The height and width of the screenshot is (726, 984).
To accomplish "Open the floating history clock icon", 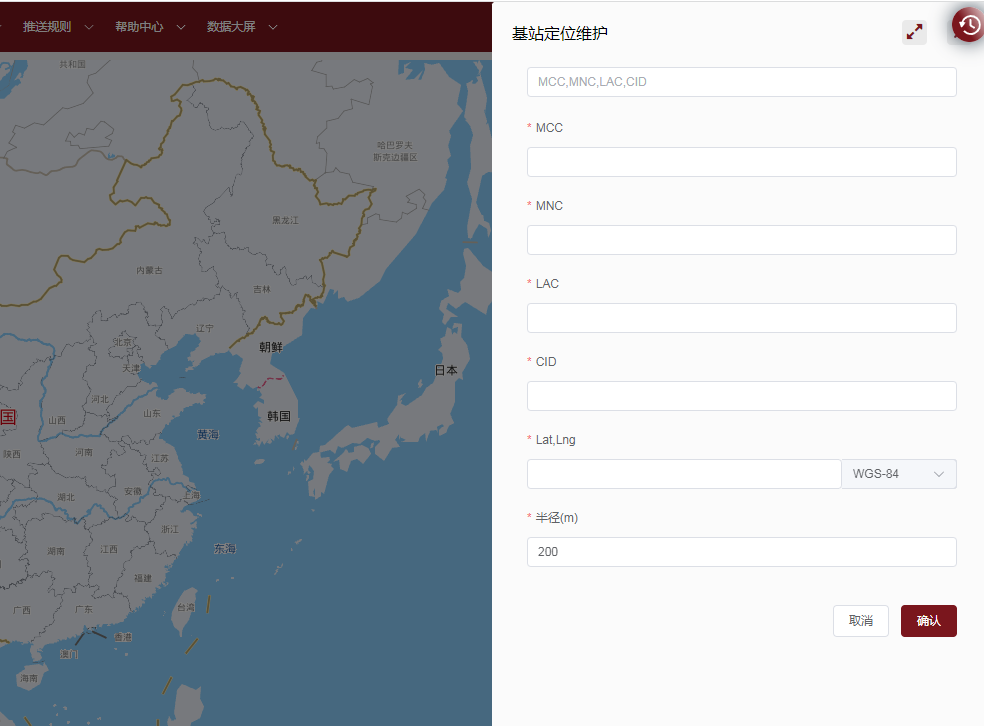I will click(967, 25).
